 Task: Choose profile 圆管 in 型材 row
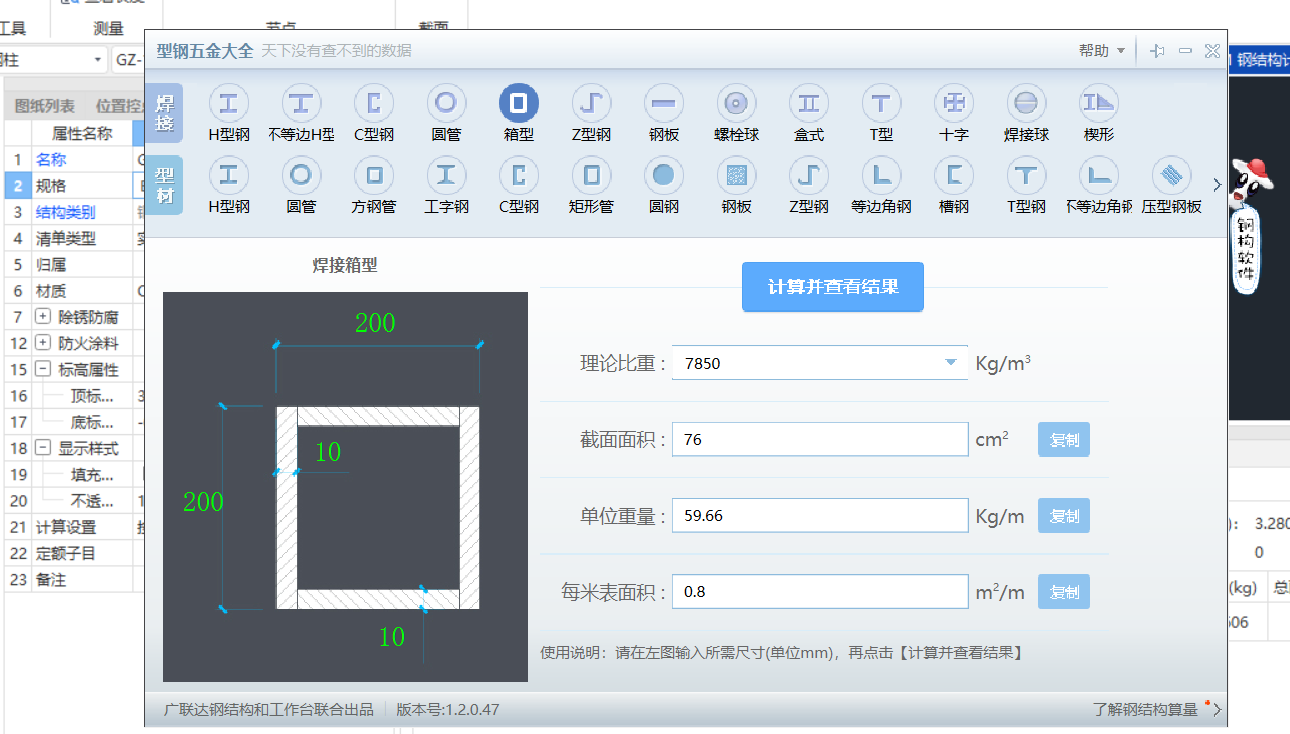(x=301, y=175)
